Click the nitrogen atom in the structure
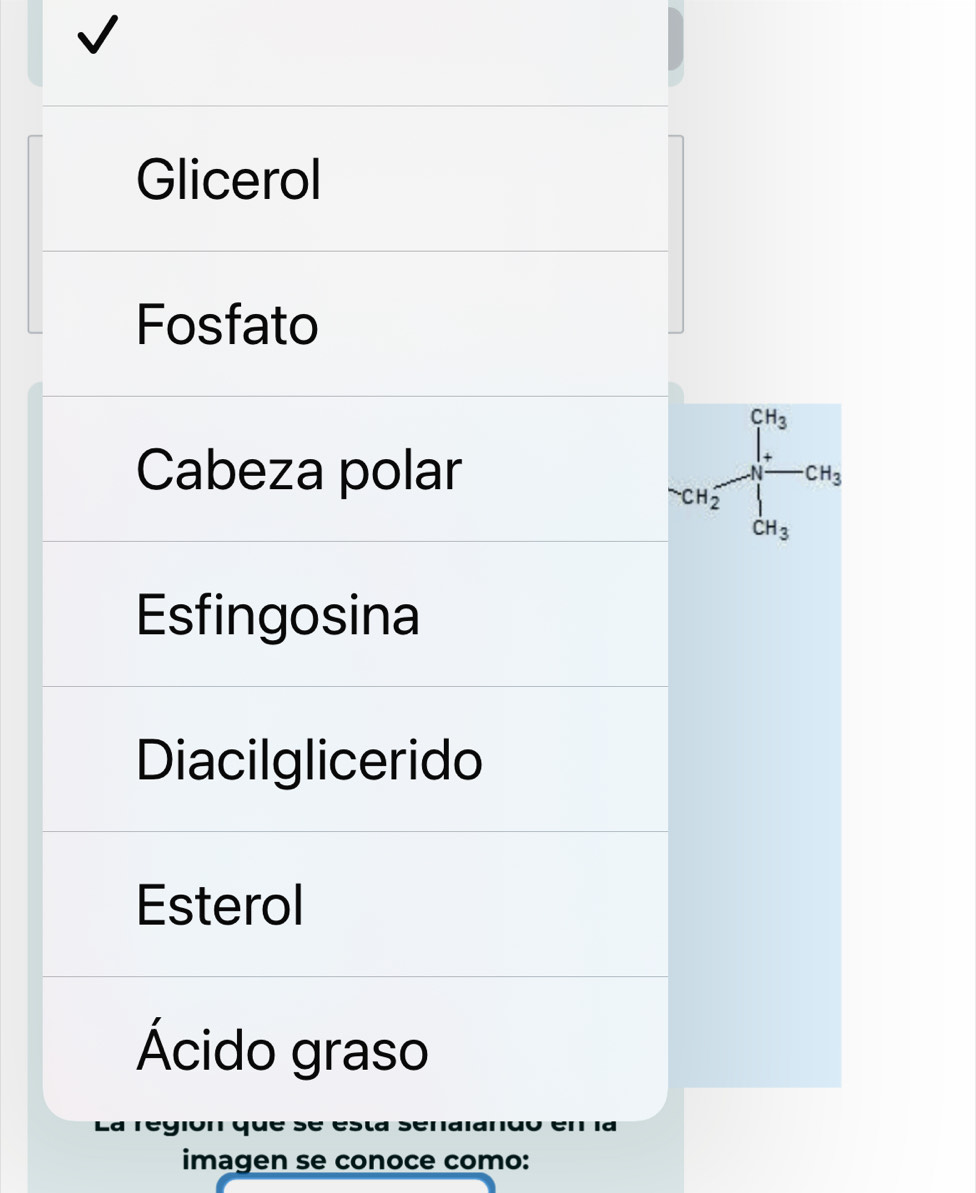976x1193 pixels. click(x=757, y=470)
